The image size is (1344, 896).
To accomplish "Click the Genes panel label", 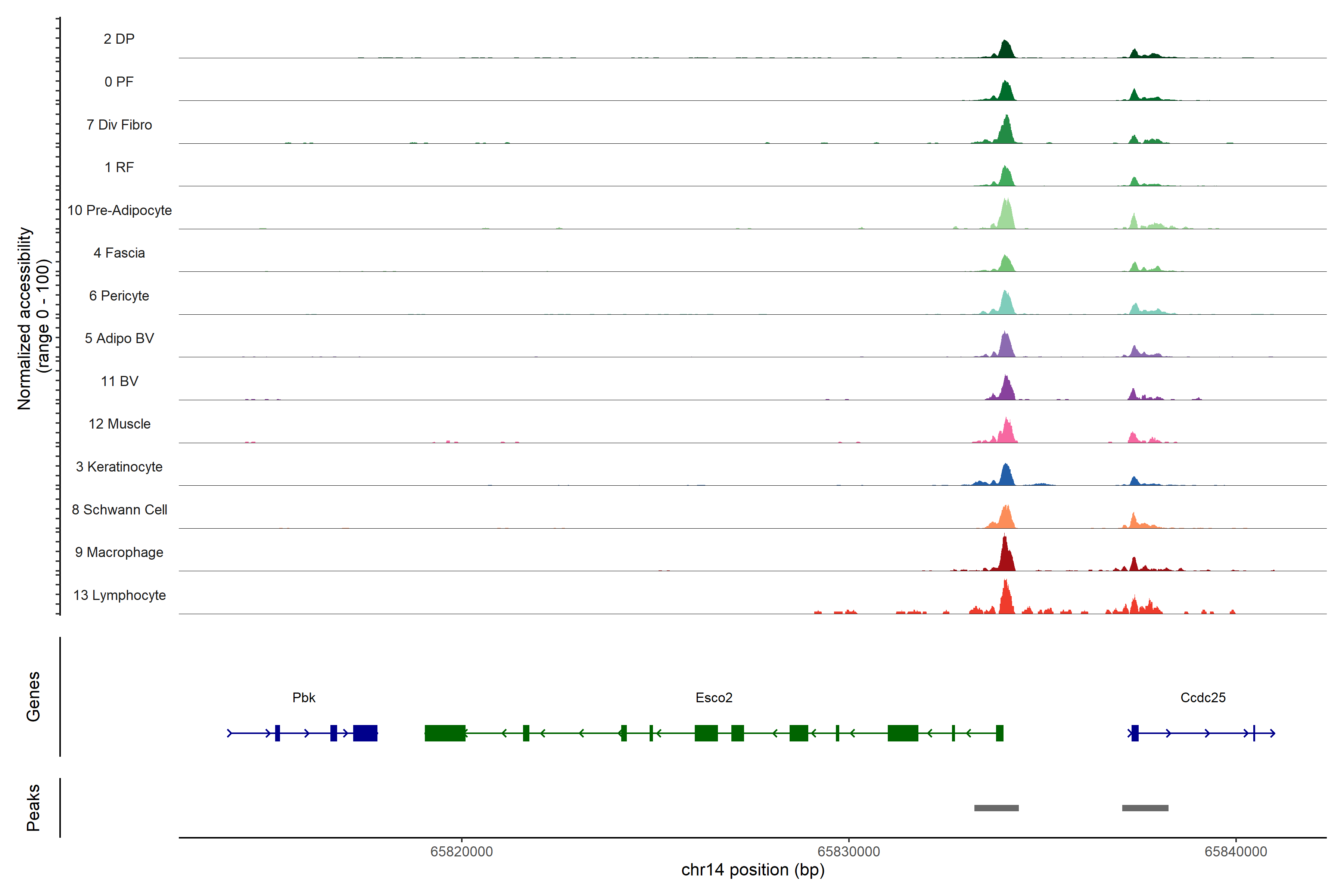I will point(33,697).
